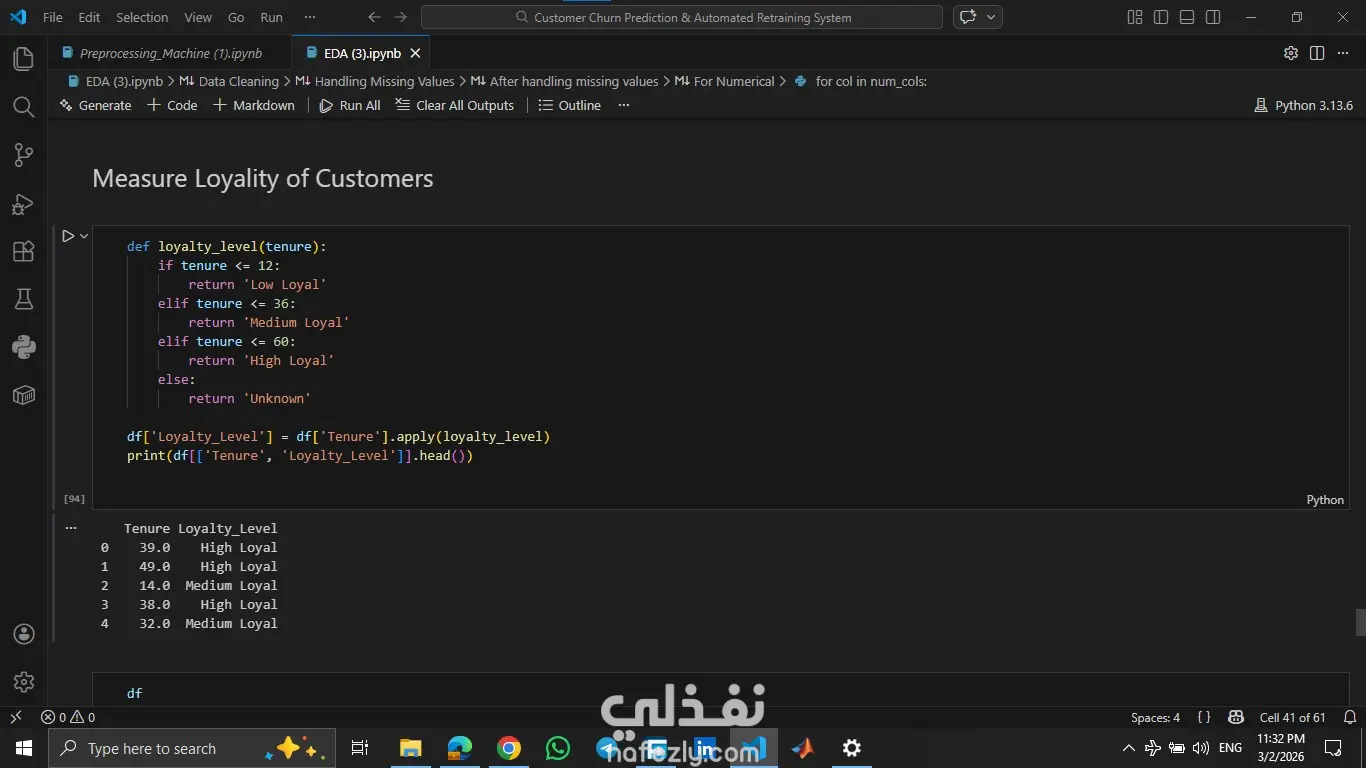
Task: Split the editor to the right
Action: click(x=1317, y=53)
